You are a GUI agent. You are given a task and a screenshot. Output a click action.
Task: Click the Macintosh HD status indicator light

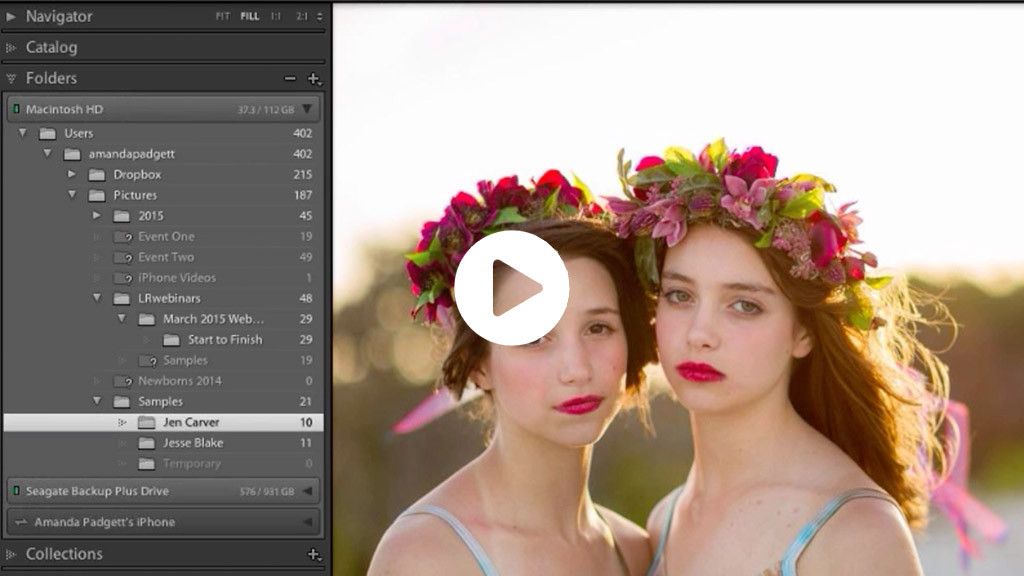(x=16, y=109)
